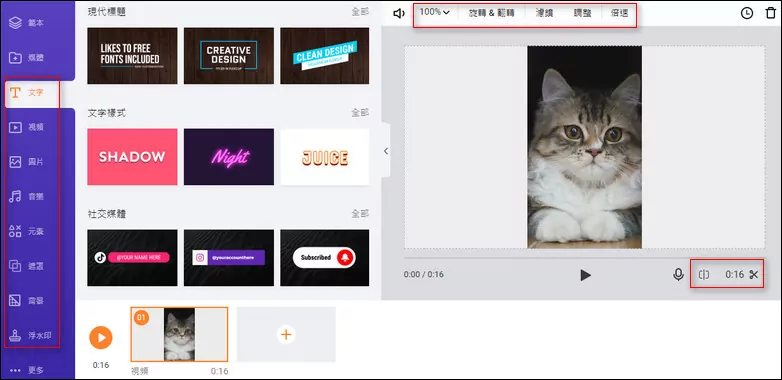View all 文字樣式 text style templates
Screen dimensions: 782x380
point(360,113)
